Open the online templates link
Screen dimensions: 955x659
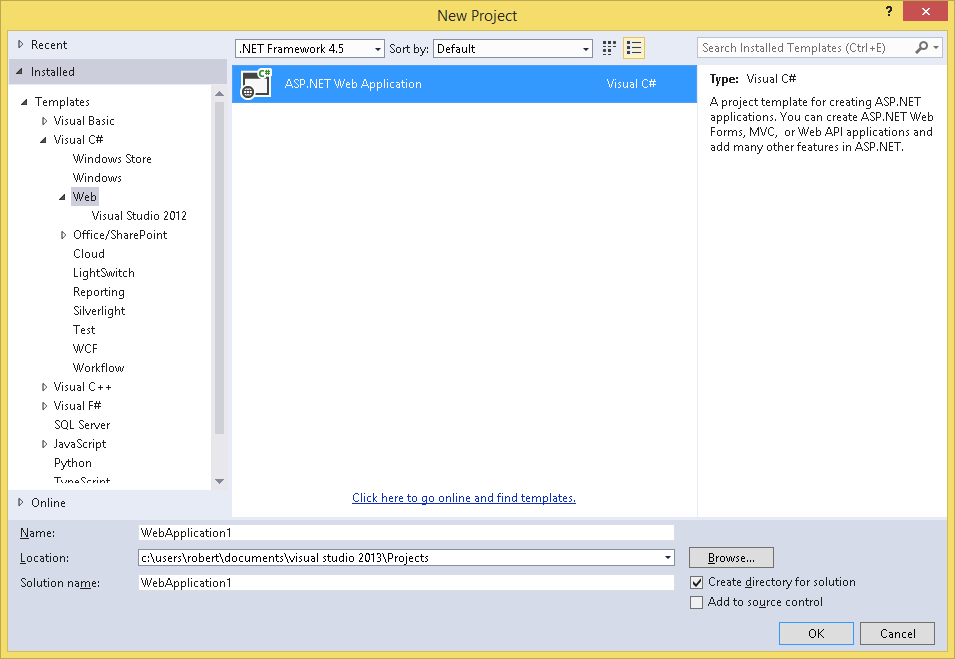464,498
